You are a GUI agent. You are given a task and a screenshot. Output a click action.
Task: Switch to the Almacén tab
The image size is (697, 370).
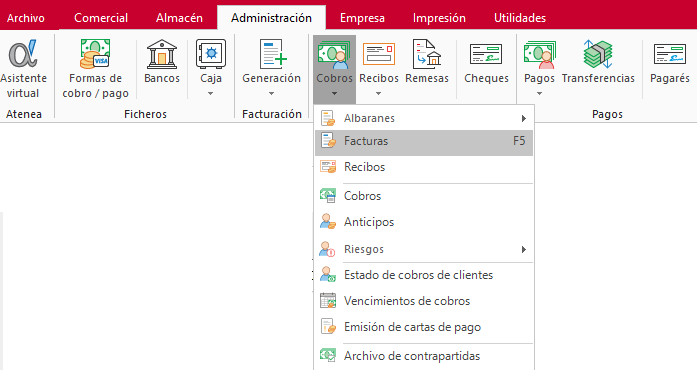pos(179,18)
